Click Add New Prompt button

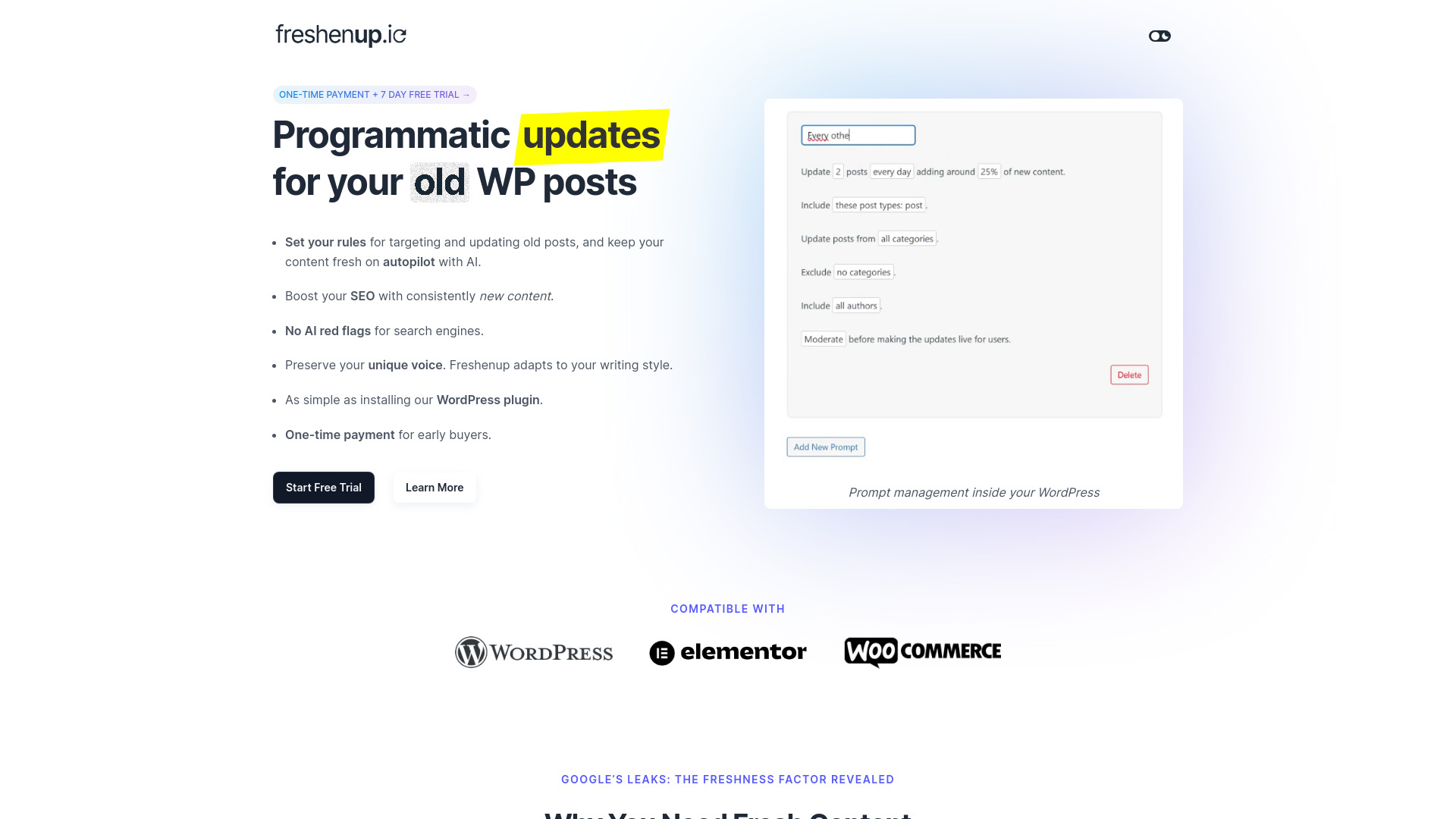825,447
